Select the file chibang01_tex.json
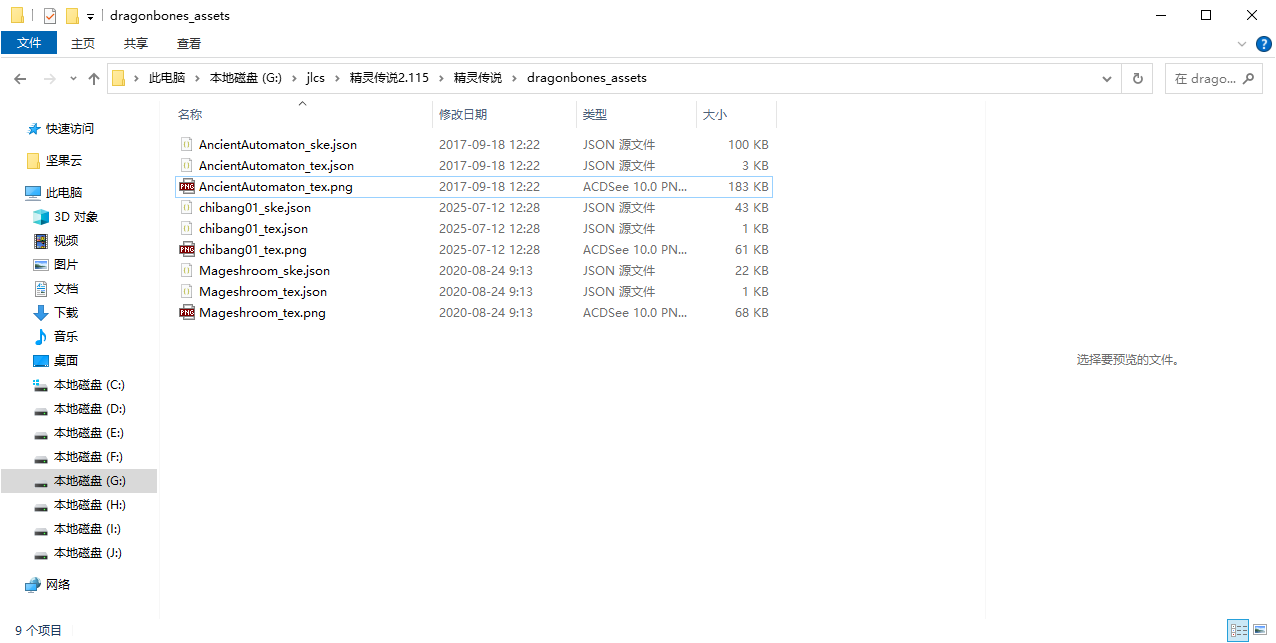The height and width of the screenshot is (643, 1276). pyautogui.click(x=253, y=229)
